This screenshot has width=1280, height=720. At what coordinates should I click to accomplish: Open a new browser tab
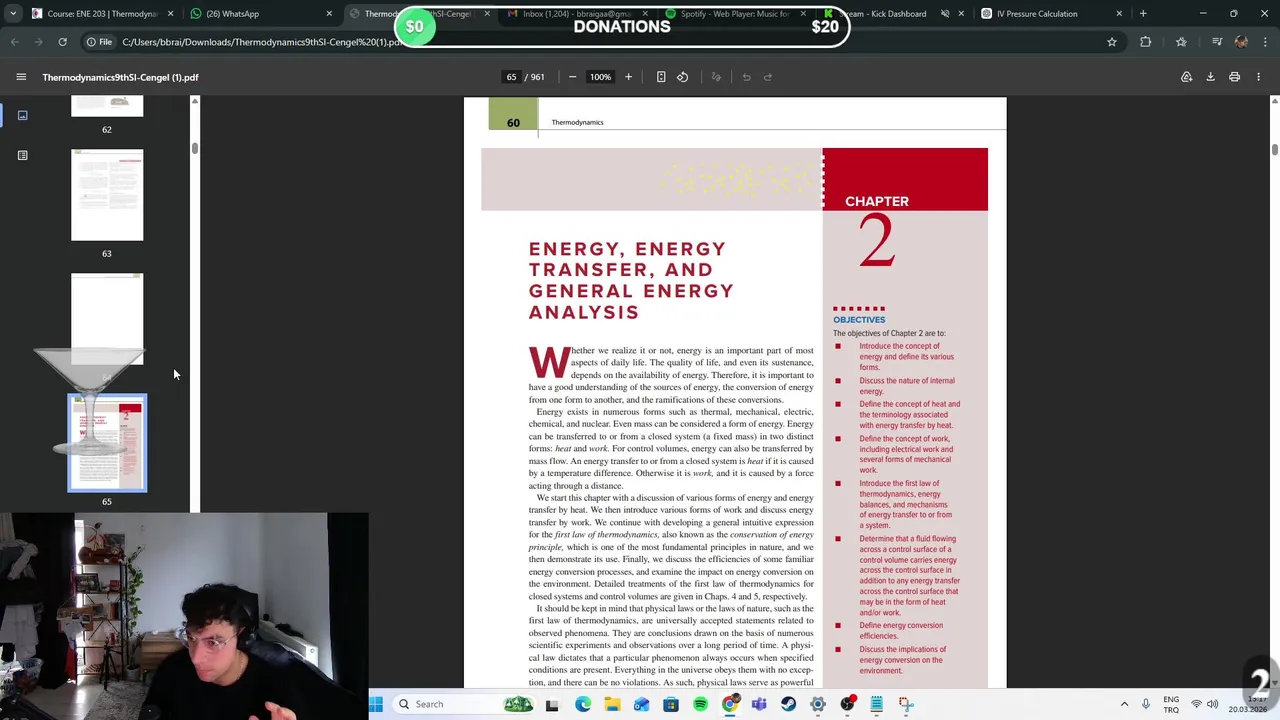(1143, 14)
